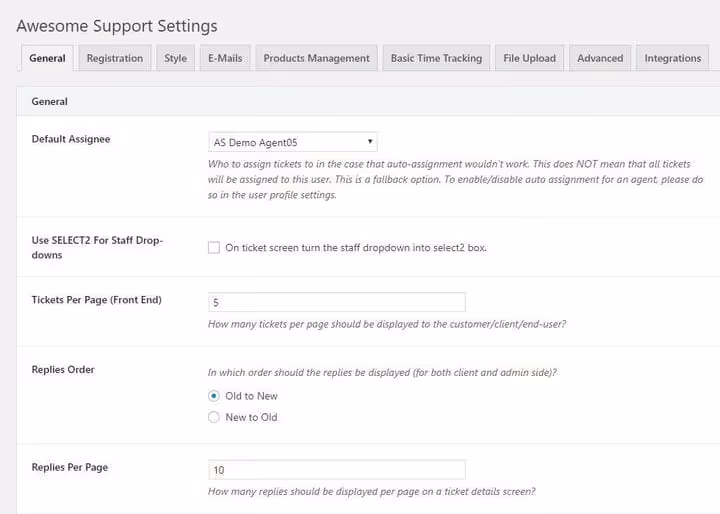Image resolution: width=720 pixels, height=514 pixels.
Task: Click the Tickets Per Page input field
Action: coord(337,302)
